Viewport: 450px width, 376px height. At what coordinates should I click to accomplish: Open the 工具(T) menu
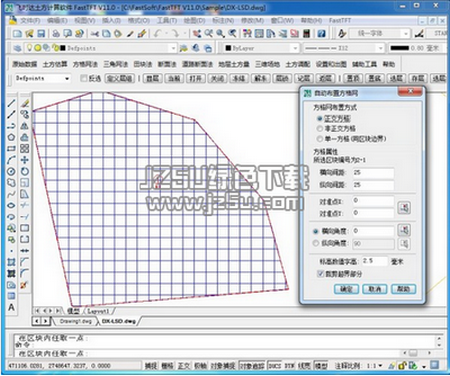pyautogui.click(x=167, y=21)
